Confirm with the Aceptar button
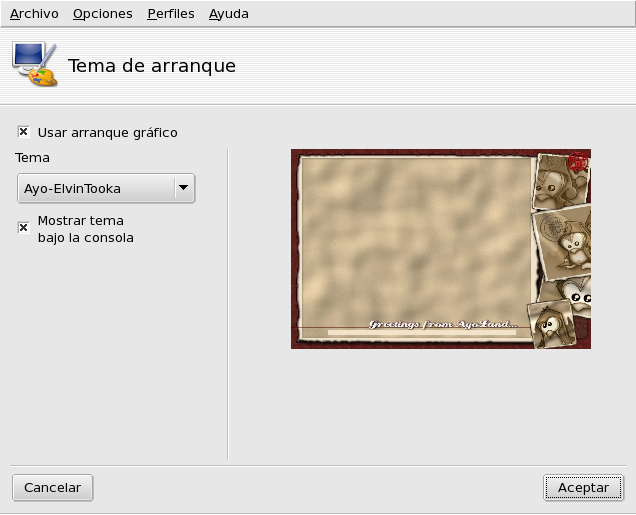This screenshot has width=636, height=515. pyautogui.click(x=583, y=487)
